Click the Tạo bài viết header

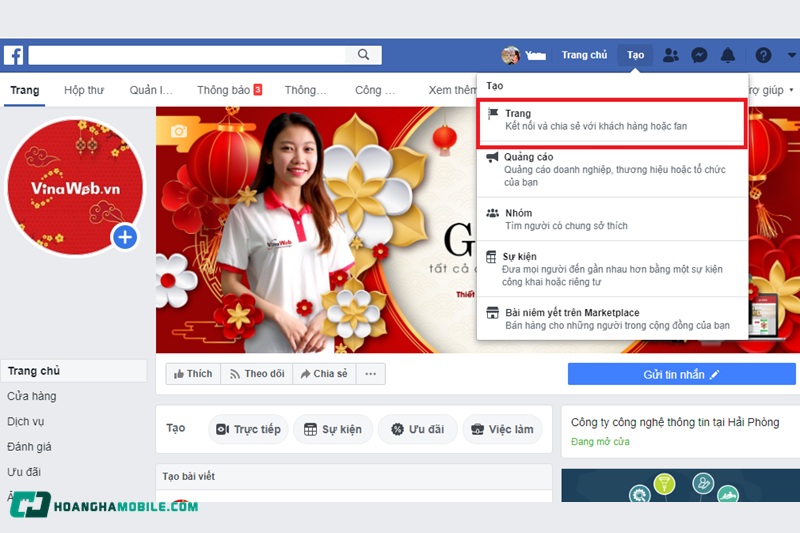(189, 476)
